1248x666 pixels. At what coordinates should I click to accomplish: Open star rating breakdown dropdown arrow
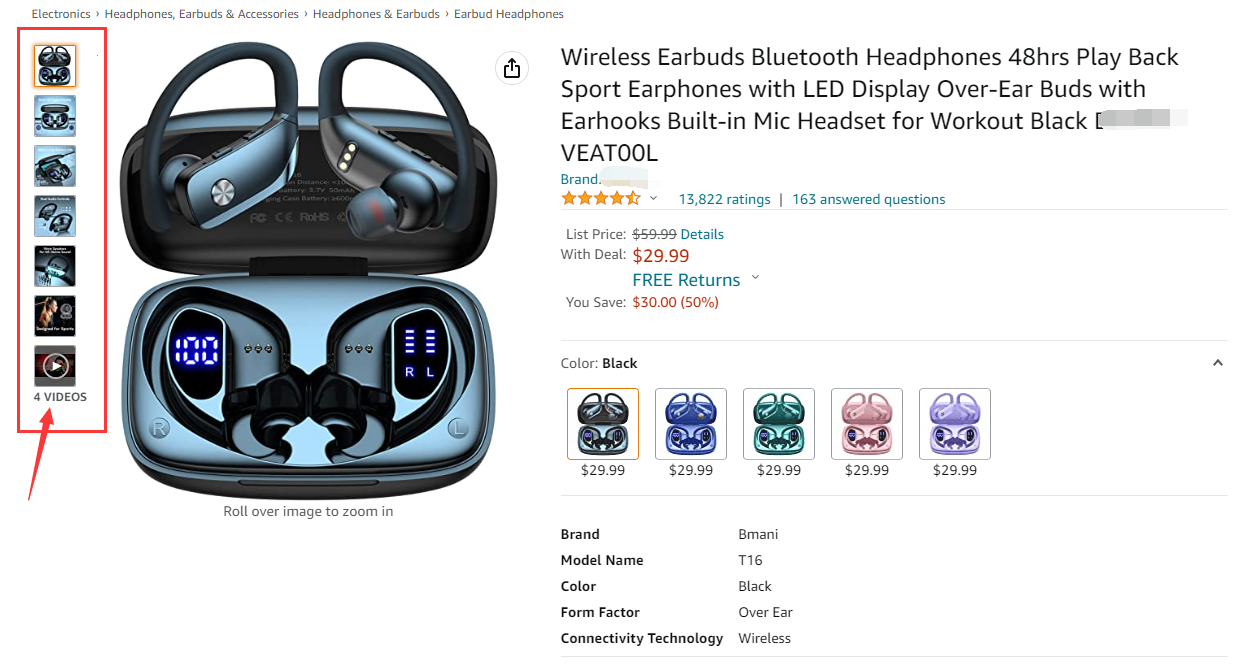[x=654, y=199]
